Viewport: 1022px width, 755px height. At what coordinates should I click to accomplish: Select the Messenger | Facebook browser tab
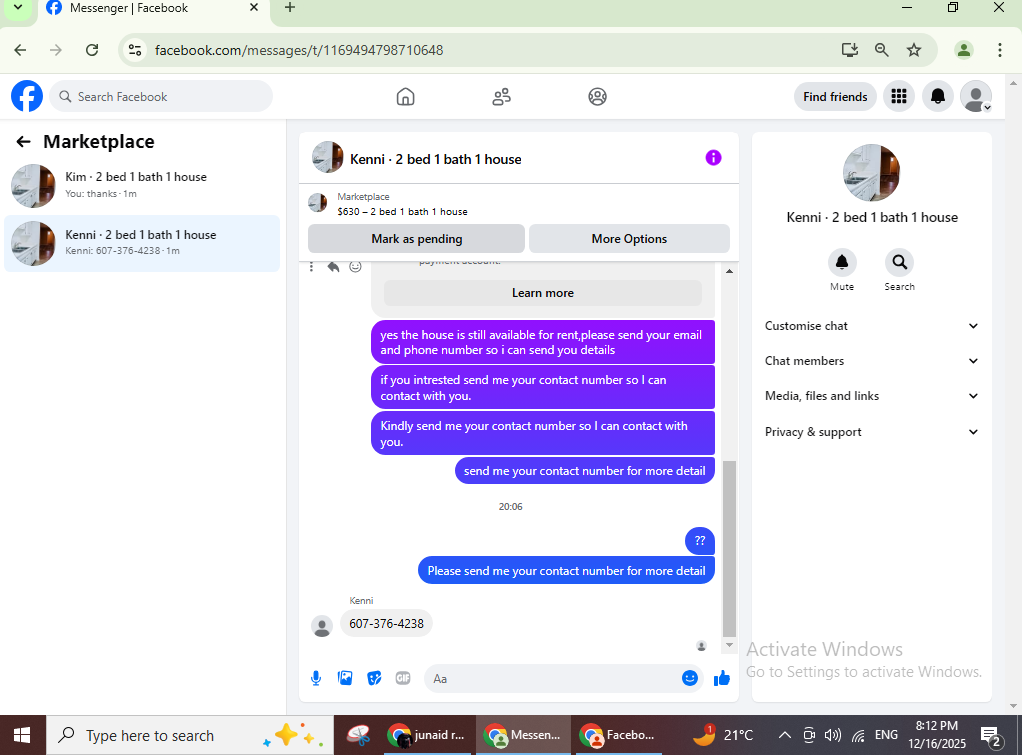[154, 9]
